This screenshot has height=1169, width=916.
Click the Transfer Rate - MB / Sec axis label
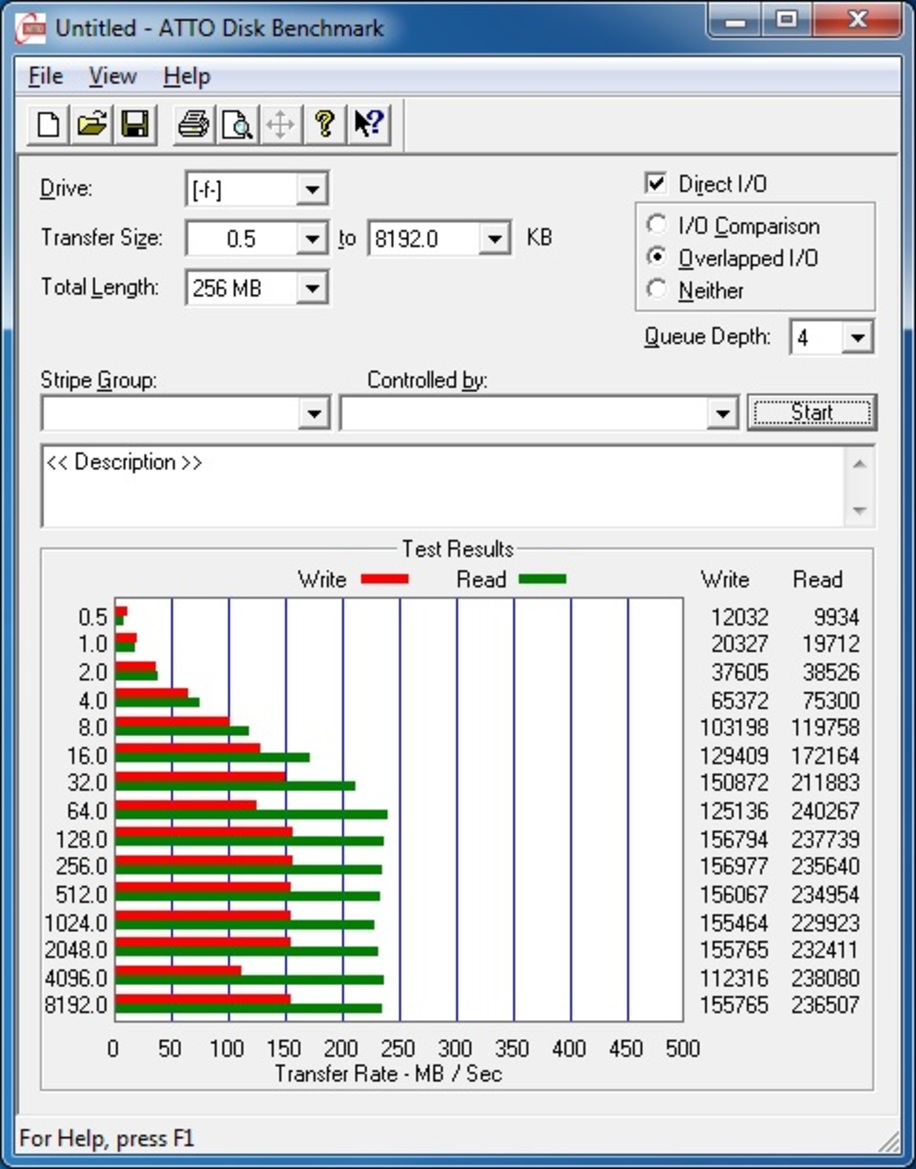388,1074
